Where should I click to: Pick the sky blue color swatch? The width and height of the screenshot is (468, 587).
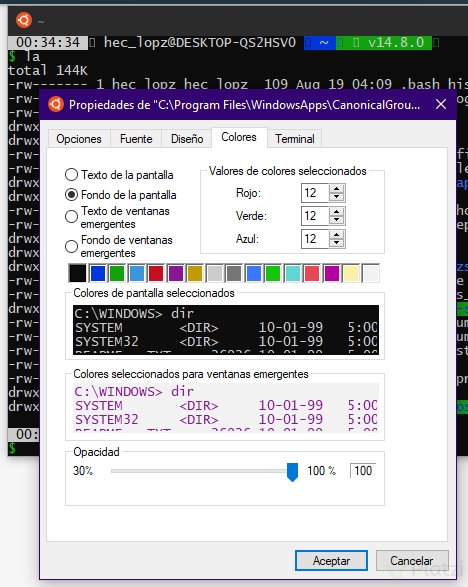coord(137,273)
